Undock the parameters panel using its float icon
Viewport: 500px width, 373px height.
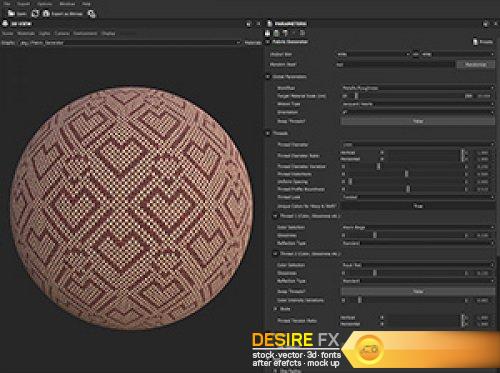point(486,24)
